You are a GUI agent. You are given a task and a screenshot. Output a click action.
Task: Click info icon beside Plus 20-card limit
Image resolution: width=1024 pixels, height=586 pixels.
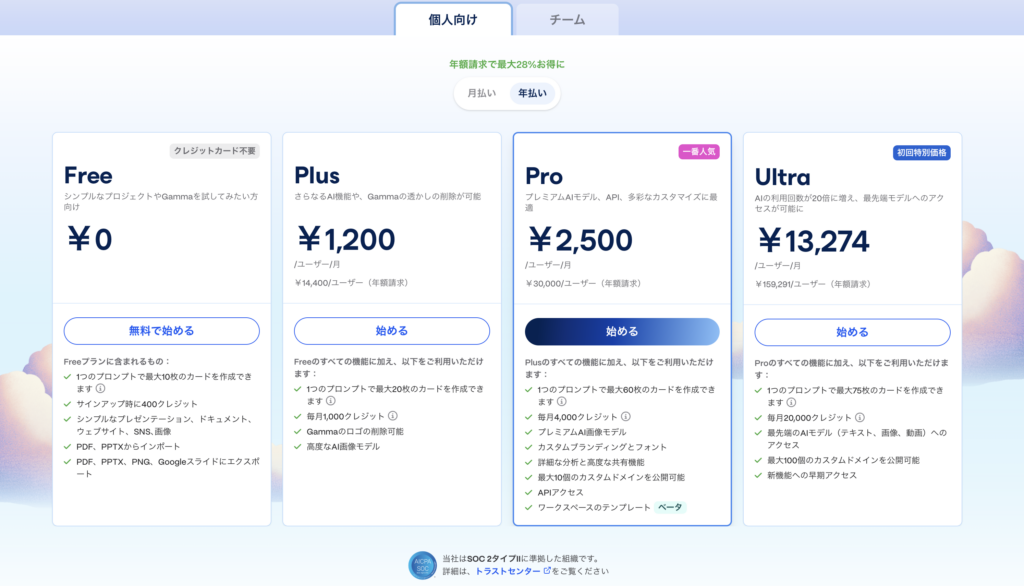pyautogui.click(x=330, y=401)
